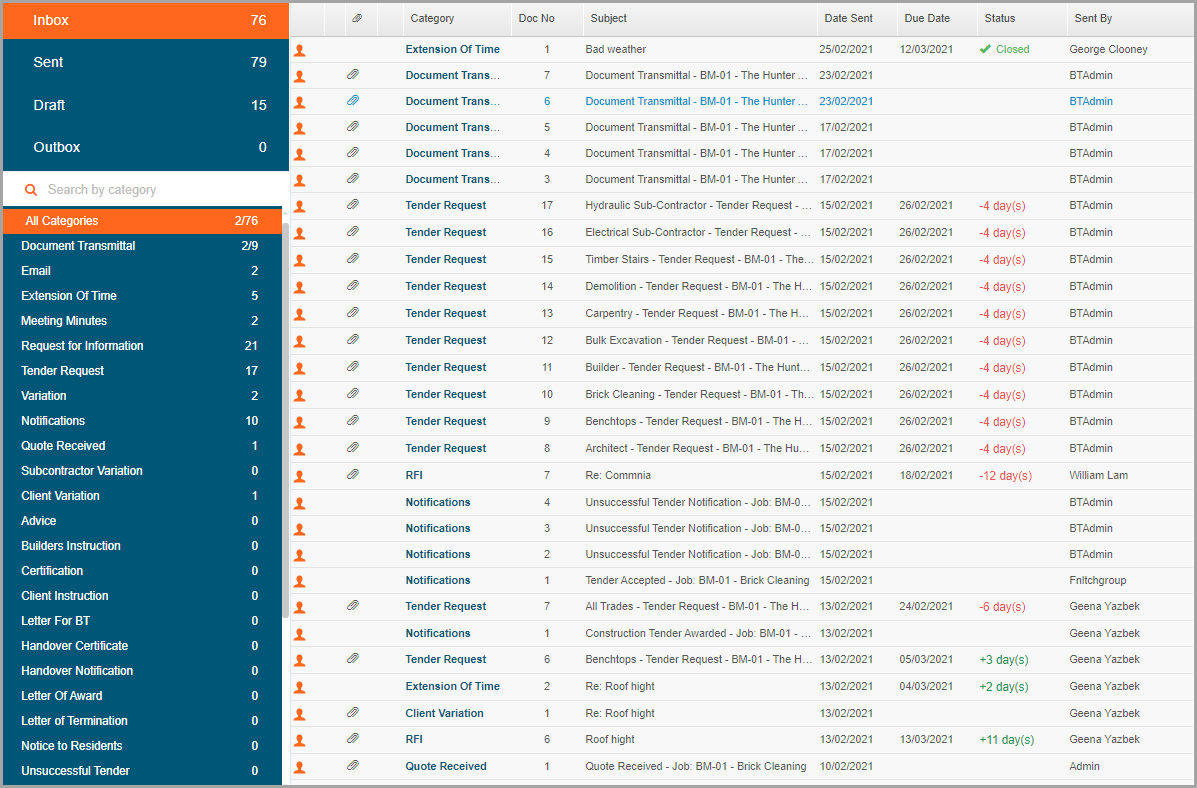Click person icon in Tender Accepted notification row
This screenshot has width=1197, height=788.
(x=299, y=581)
